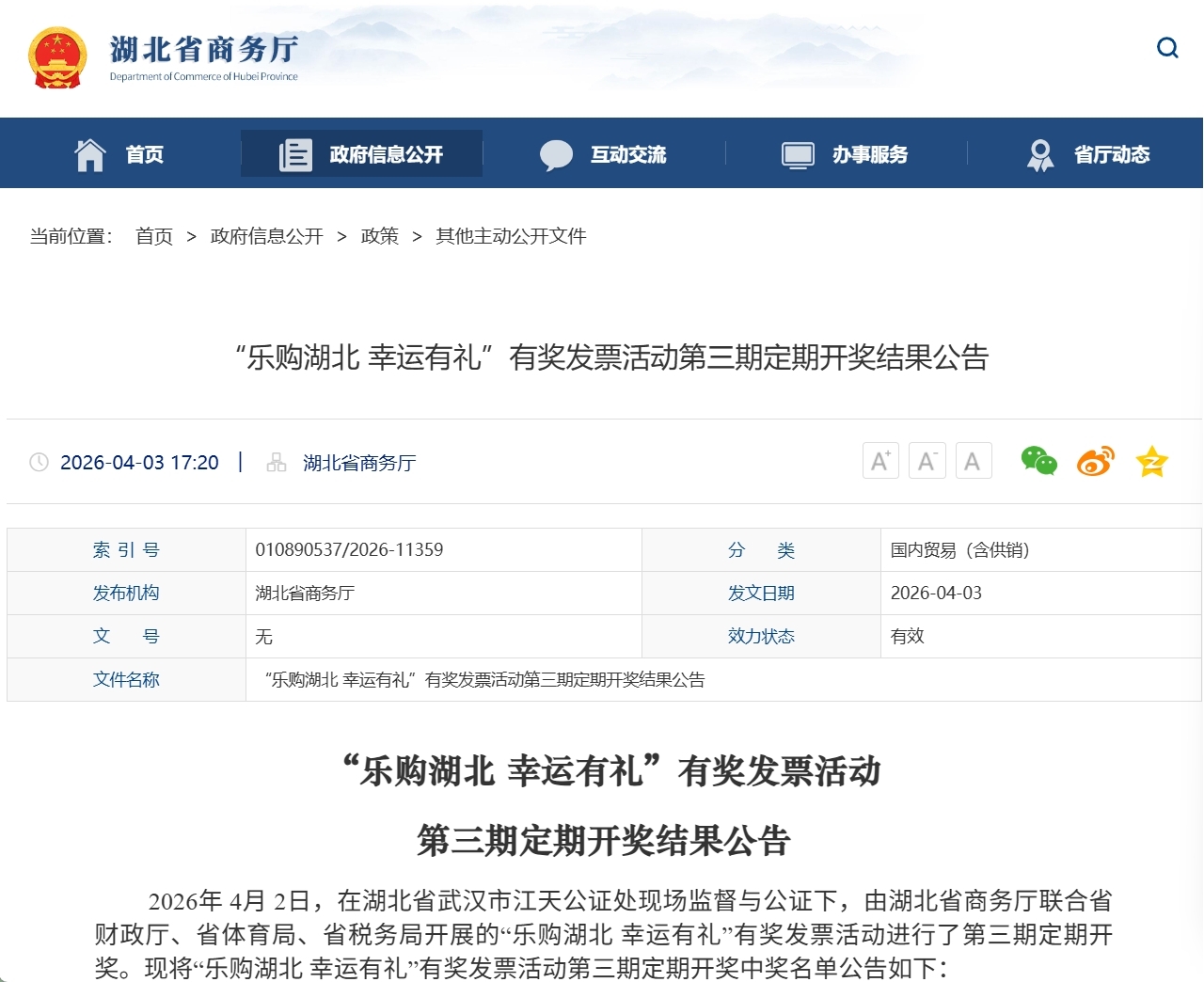Screen dimensions: 1204x982
Task: Open the 办事服务 menu item
Action: tap(869, 154)
